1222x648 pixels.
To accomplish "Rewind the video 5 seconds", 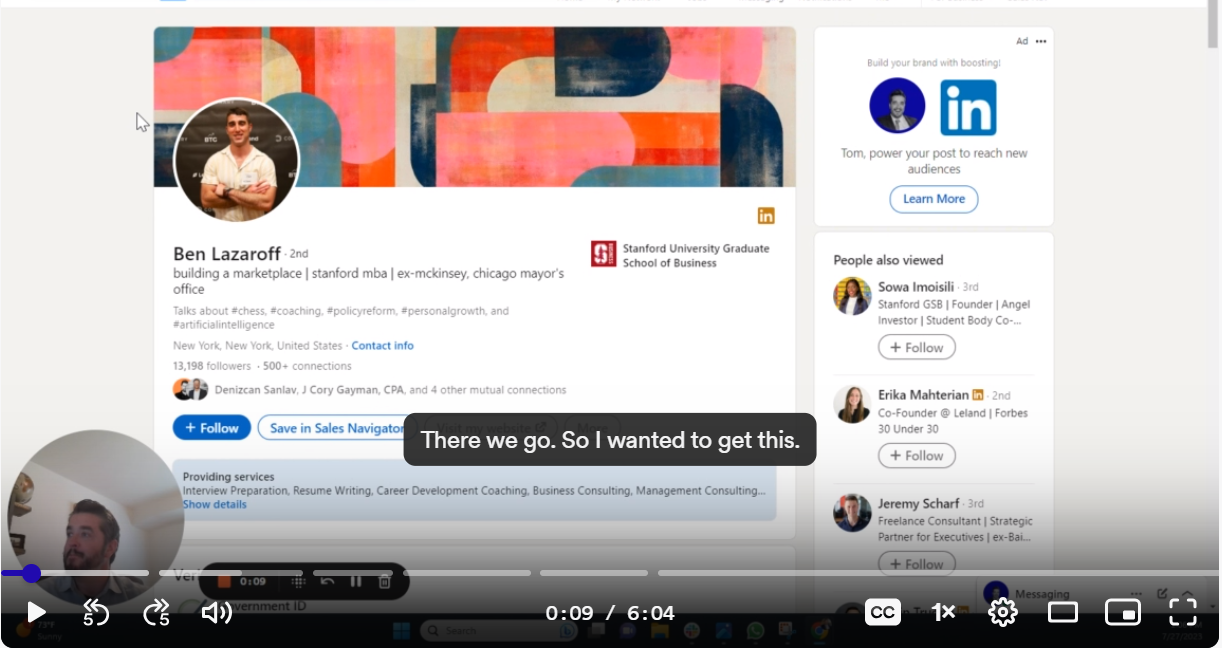I will (95, 612).
